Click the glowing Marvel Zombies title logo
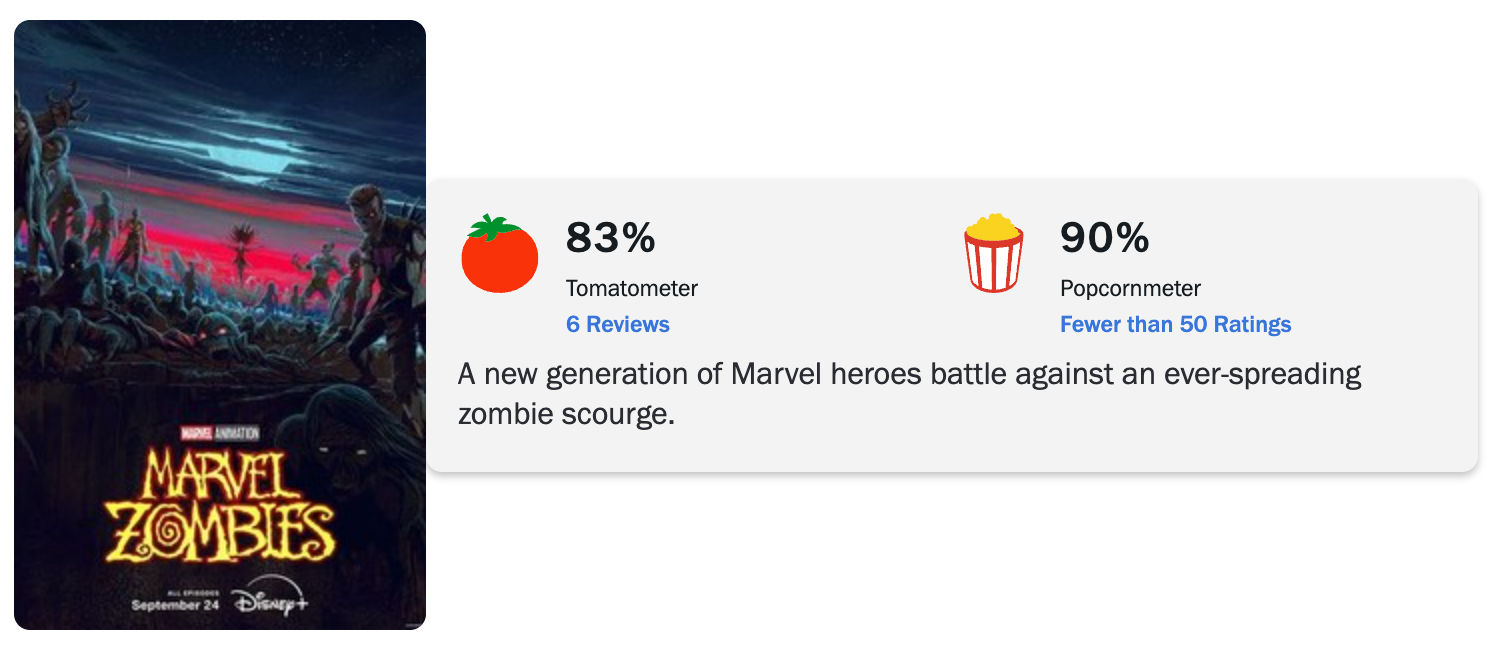Viewport: 1492px width, 652px height. coord(219,506)
